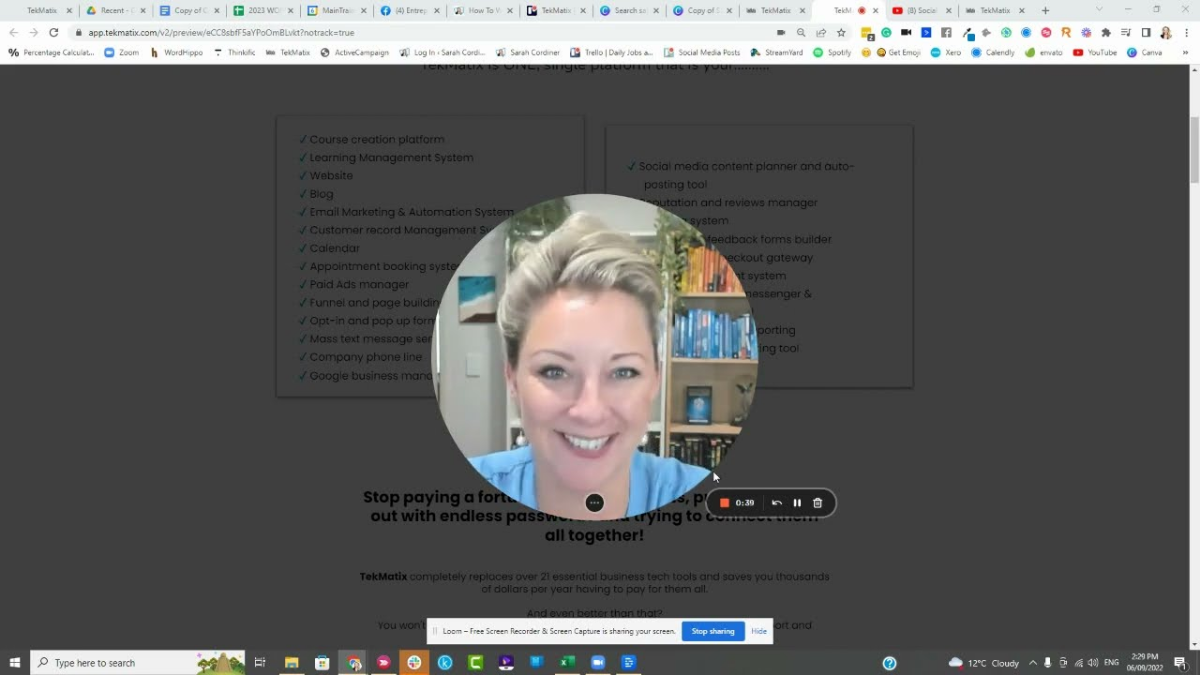Open the Spotify bookmark
The width and height of the screenshot is (1200, 675).
pyautogui.click(x=832, y=52)
